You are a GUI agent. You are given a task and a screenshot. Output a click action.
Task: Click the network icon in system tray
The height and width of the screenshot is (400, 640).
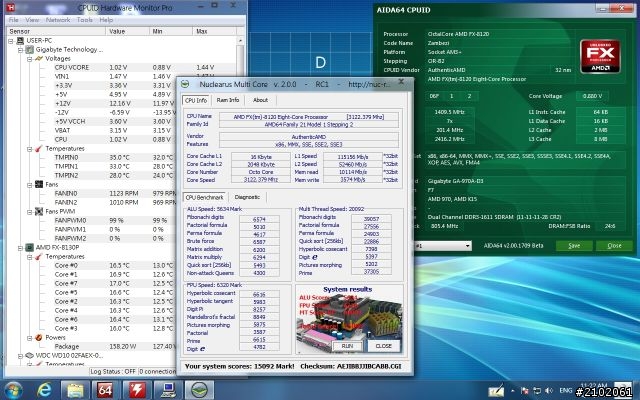tap(537, 391)
